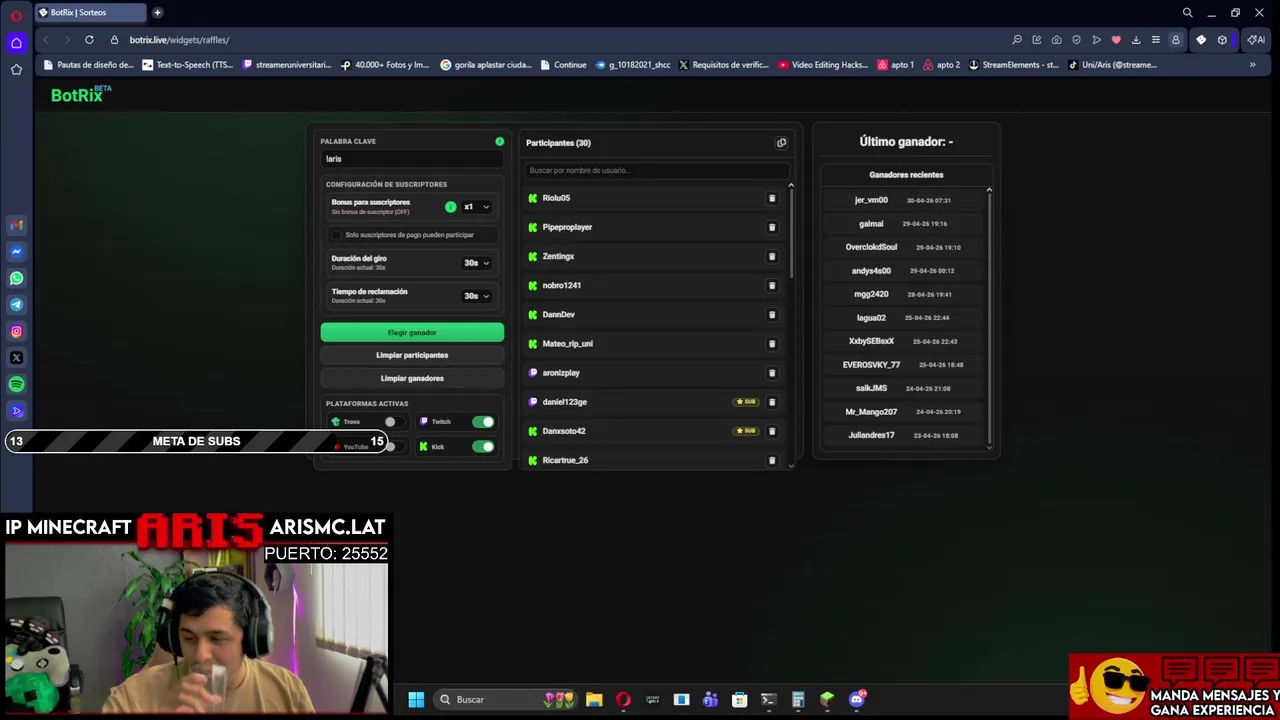1280x720 pixels.
Task: Open File Explorer from the taskbar
Action: coord(594,699)
